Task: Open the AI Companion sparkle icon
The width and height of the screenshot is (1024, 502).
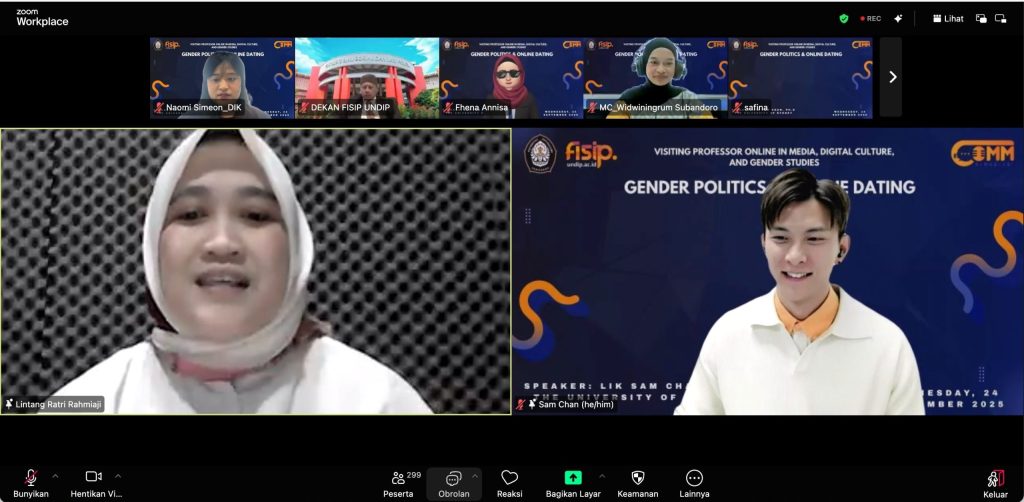Action: (x=898, y=18)
